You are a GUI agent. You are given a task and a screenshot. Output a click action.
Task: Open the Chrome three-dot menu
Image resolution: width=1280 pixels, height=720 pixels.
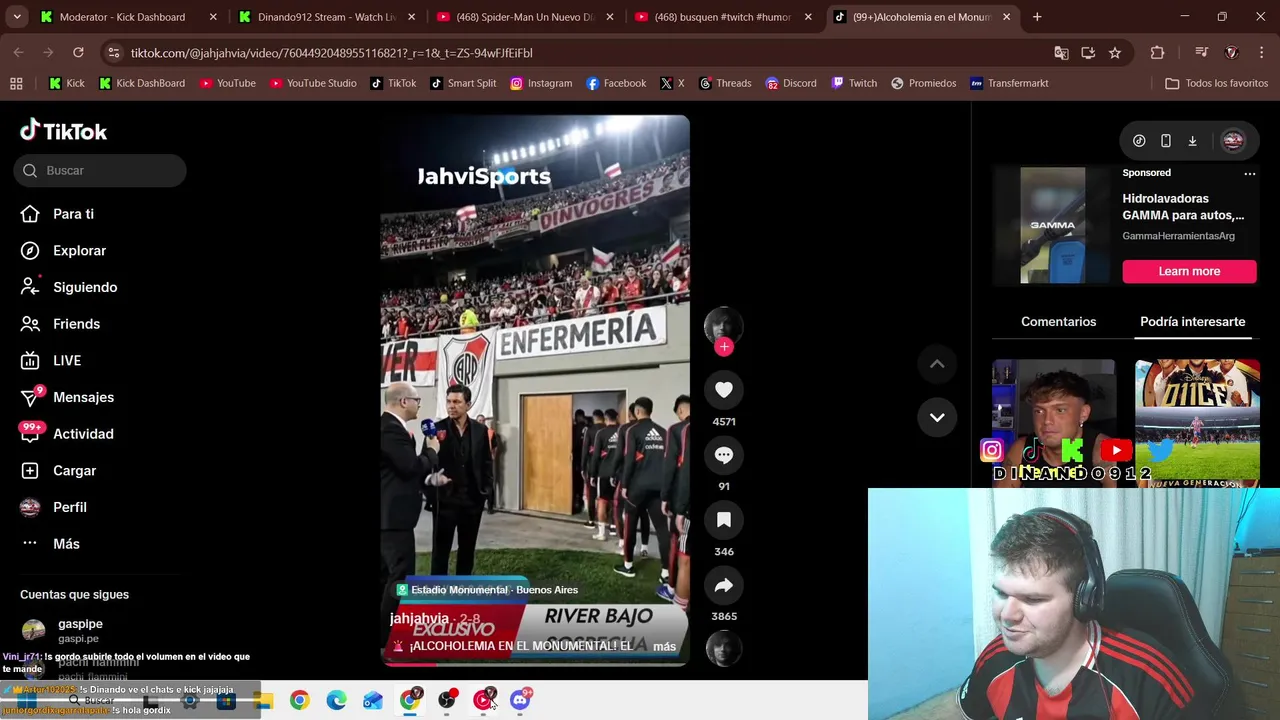1260,53
